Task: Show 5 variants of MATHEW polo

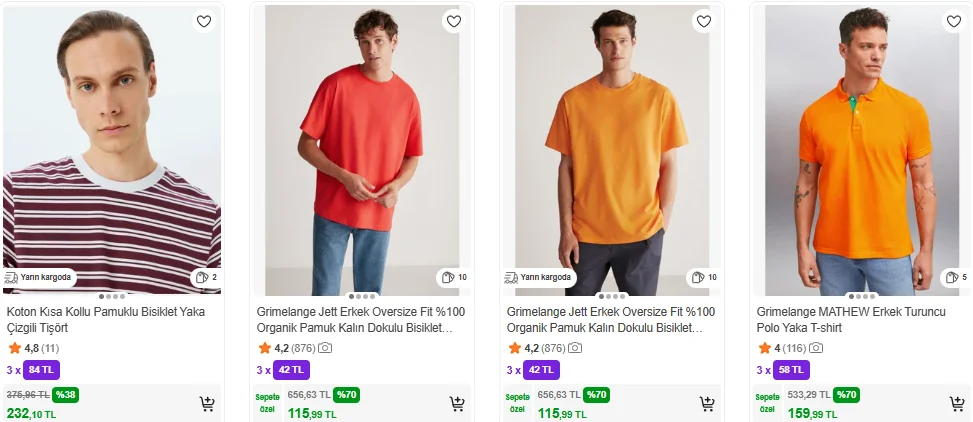Action: pyautogui.click(x=954, y=277)
